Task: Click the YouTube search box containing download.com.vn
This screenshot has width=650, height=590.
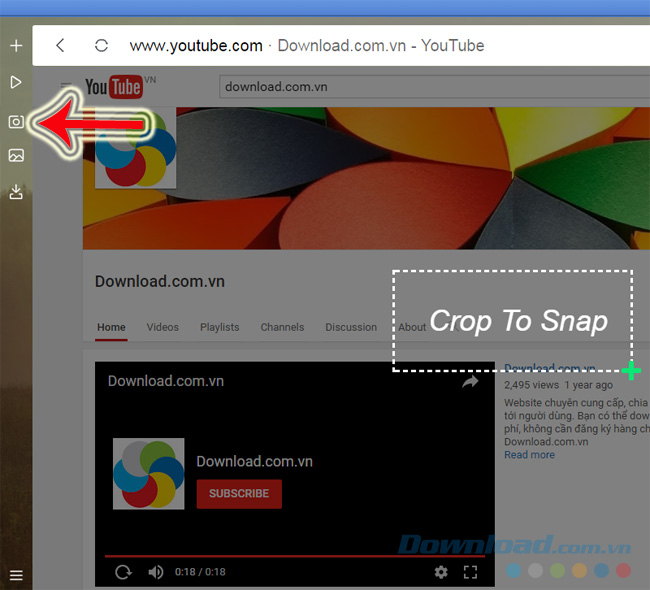Action: 434,87
